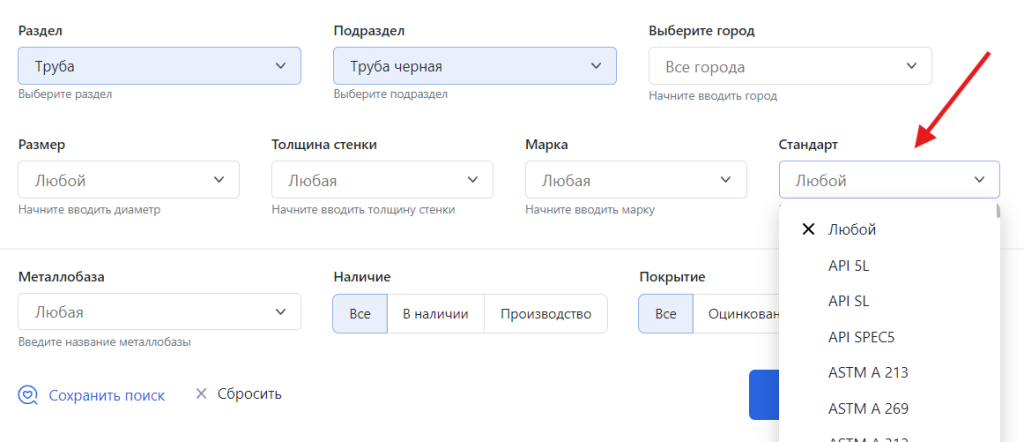The height and width of the screenshot is (442, 1024).
Task: Click the chevron arrow in Металлобаза field
Action: 280,312
